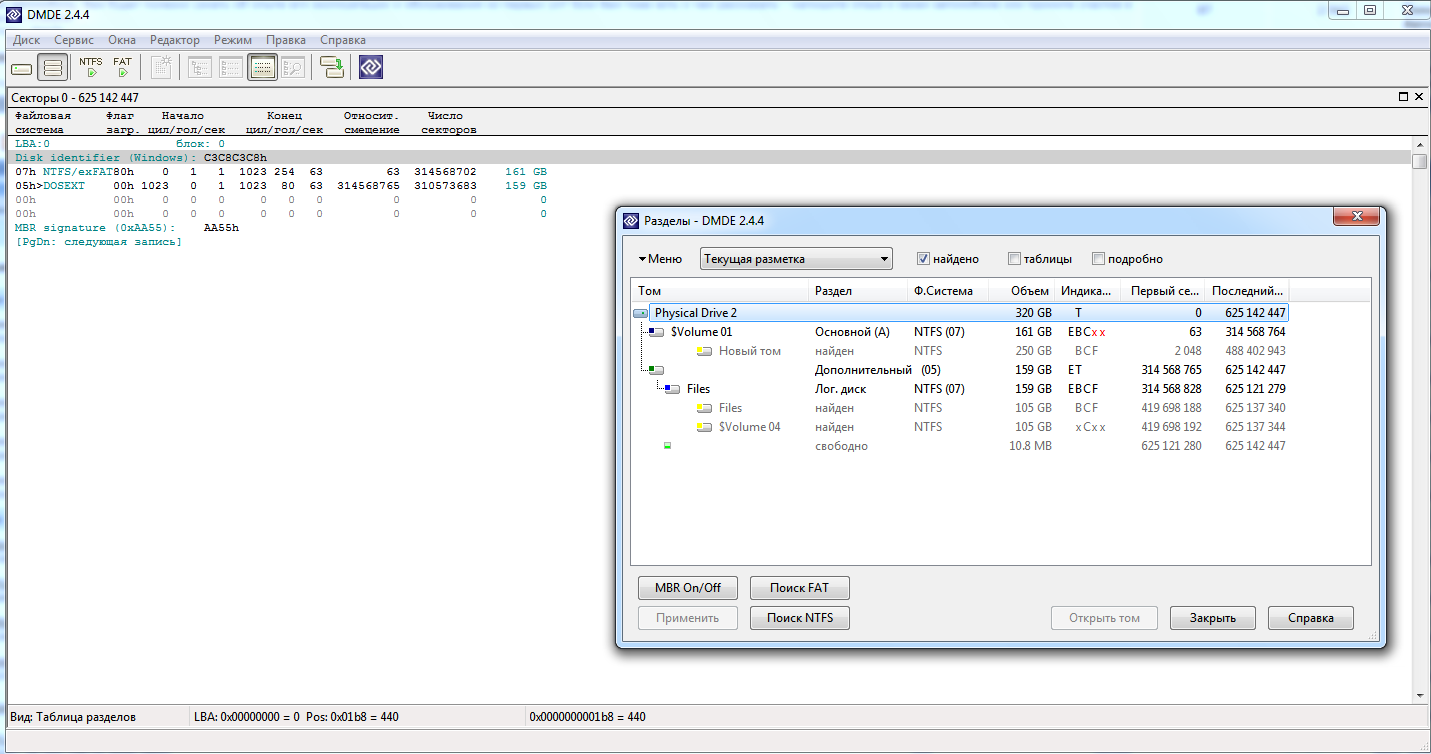Click the MBR On/Off button

pyautogui.click(x=687, y=587)
